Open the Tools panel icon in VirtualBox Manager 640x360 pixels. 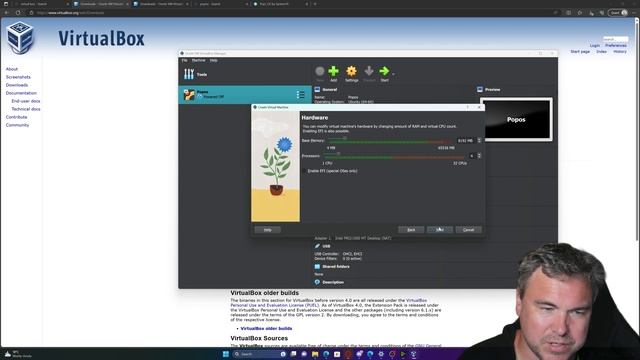[x=189, y=74]
